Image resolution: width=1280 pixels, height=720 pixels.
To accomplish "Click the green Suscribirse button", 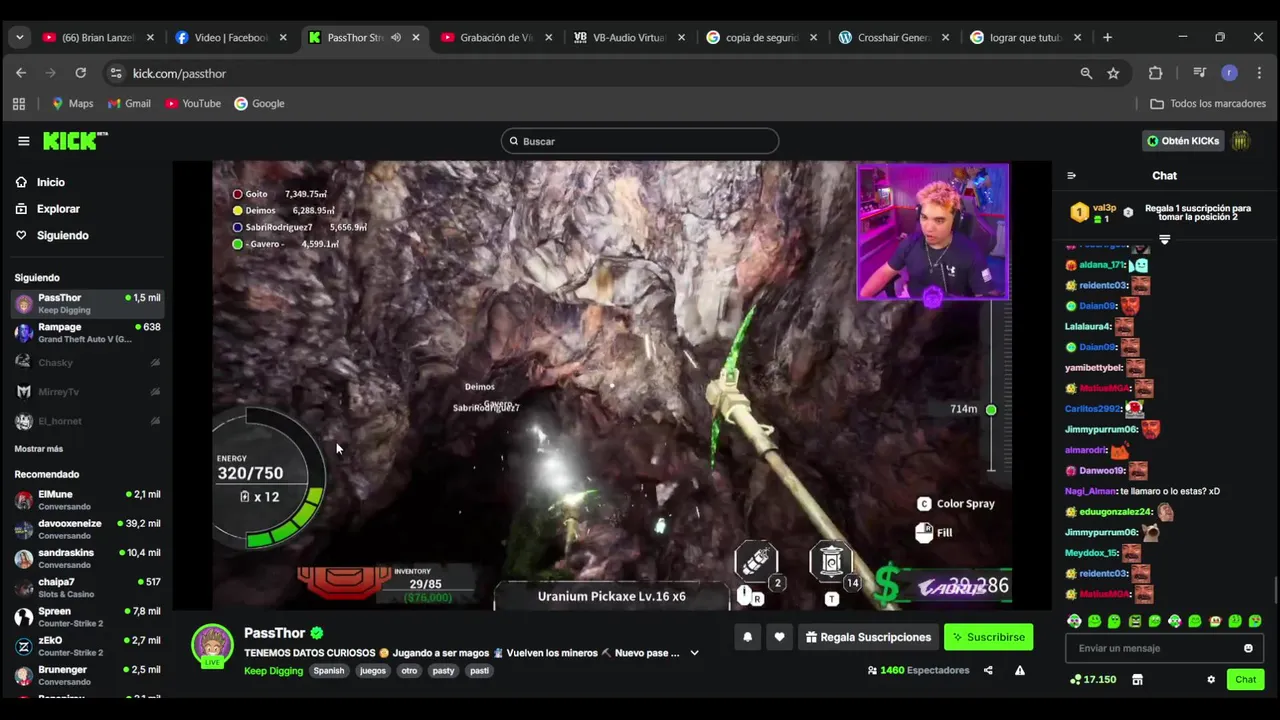I will [988, 637].
